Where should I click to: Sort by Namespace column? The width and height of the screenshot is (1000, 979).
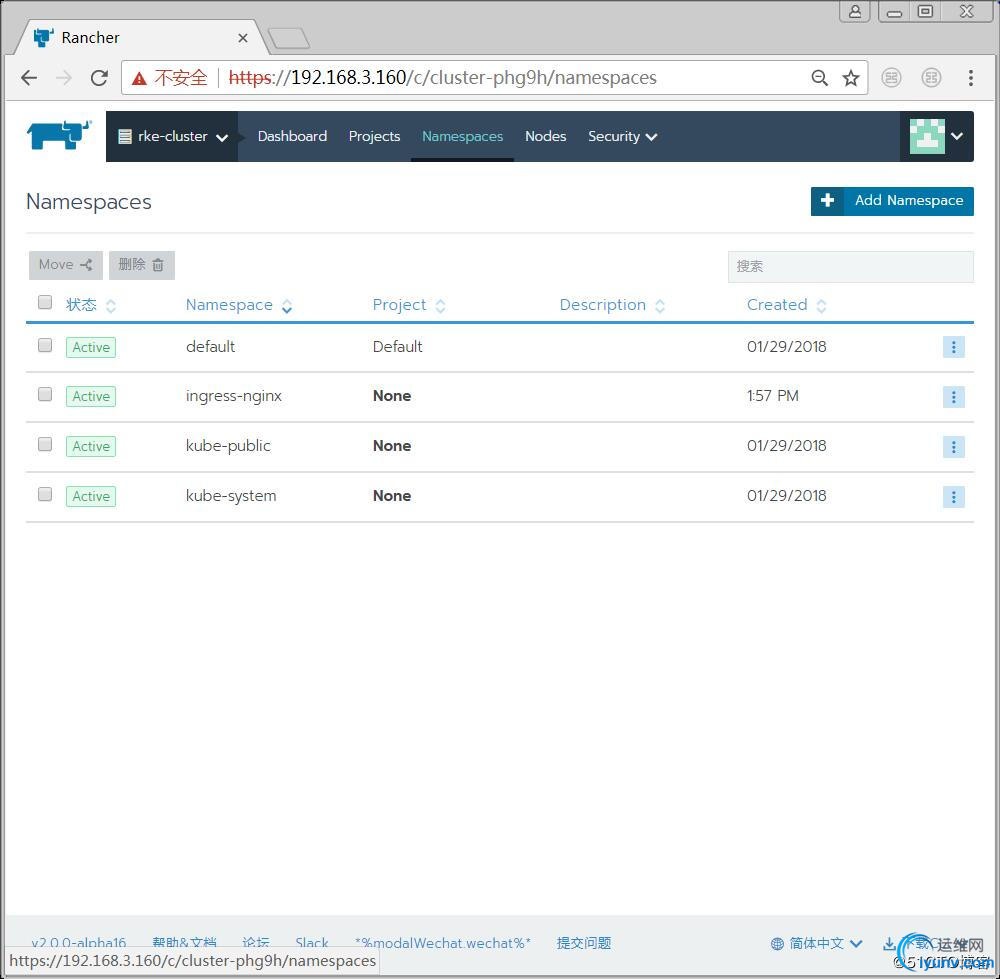(239, 305)
